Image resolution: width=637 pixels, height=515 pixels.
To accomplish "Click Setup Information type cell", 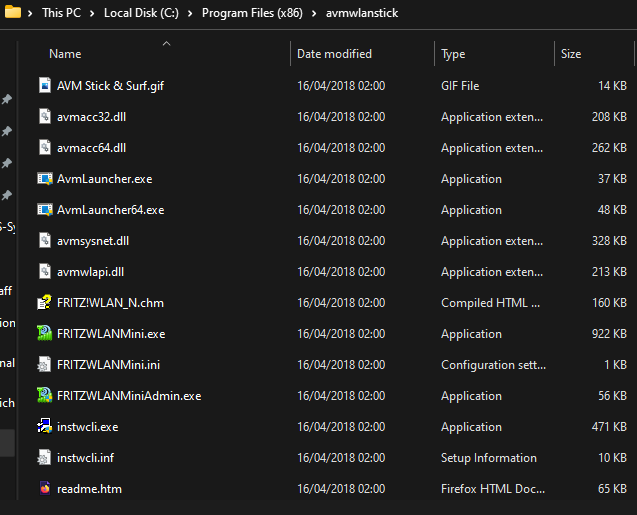I will click(489, 458).
